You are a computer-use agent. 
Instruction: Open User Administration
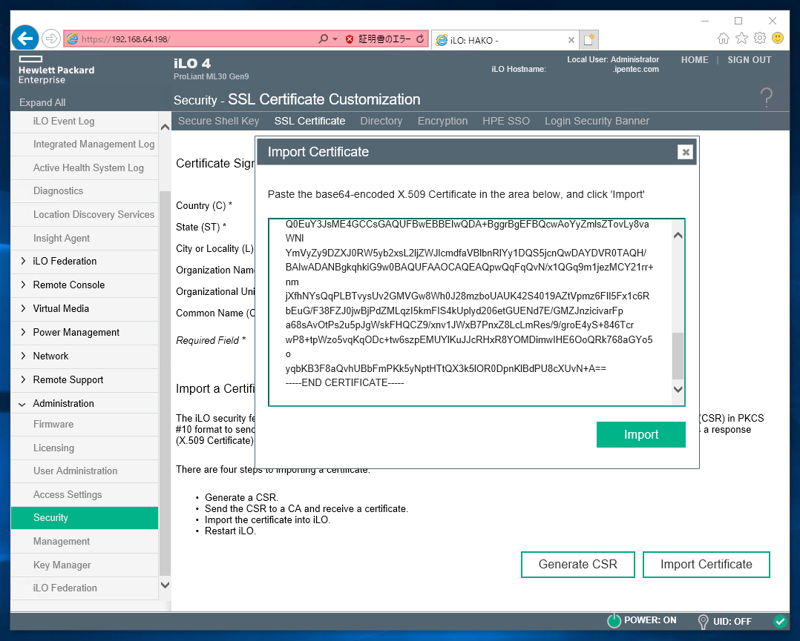(x=85, y=471)
